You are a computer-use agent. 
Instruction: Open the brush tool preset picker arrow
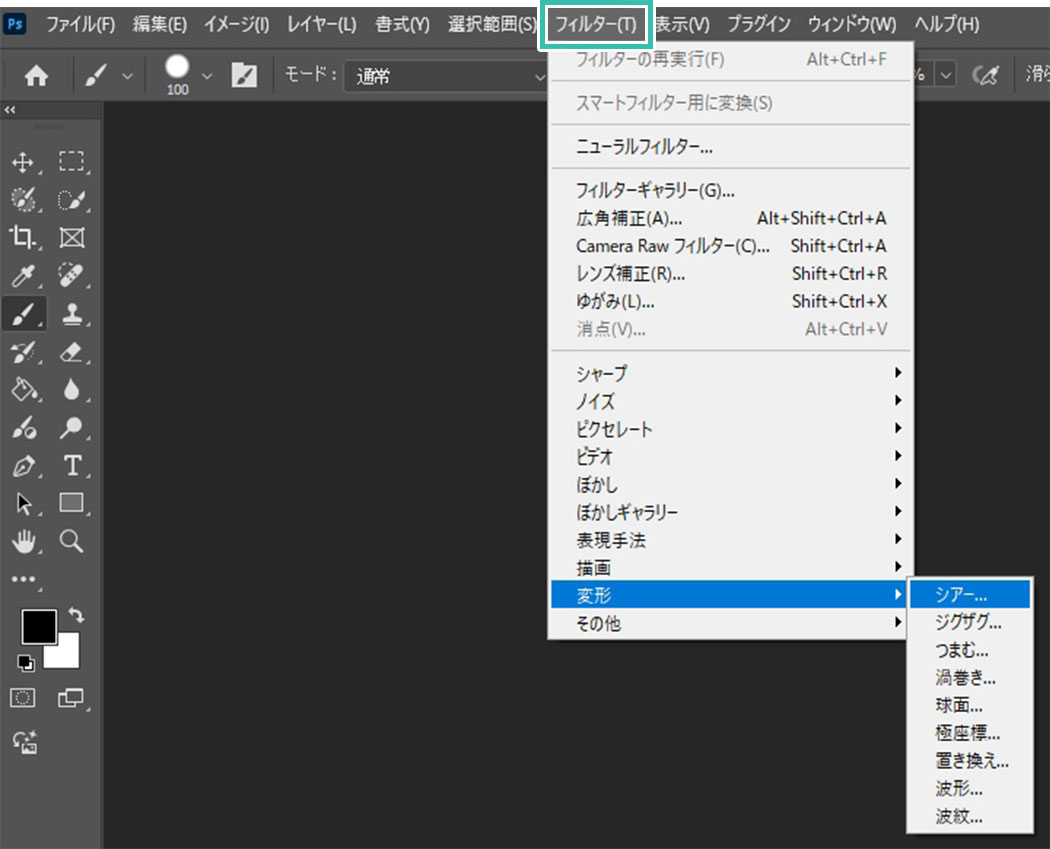(x=127, y=76)
